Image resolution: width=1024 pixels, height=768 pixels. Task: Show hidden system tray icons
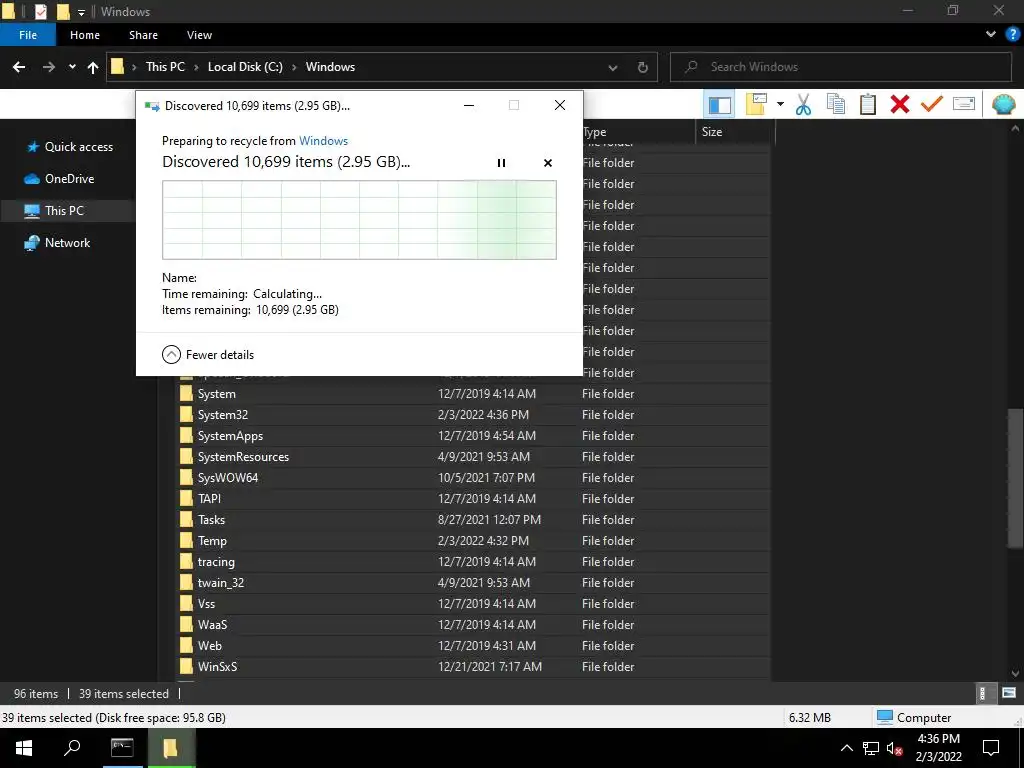tap(846, 748)
